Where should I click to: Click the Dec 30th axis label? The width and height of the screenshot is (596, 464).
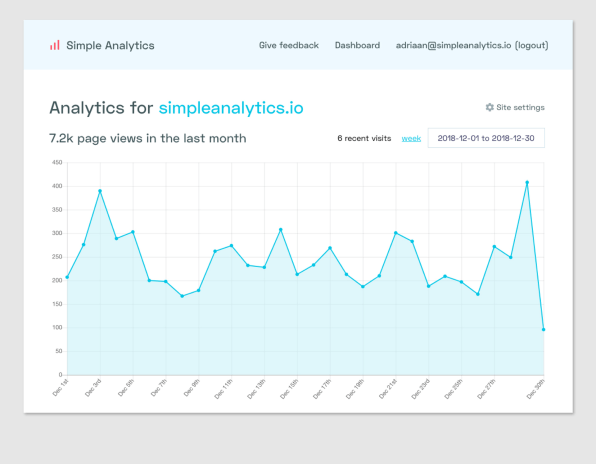tap(536, 389)
